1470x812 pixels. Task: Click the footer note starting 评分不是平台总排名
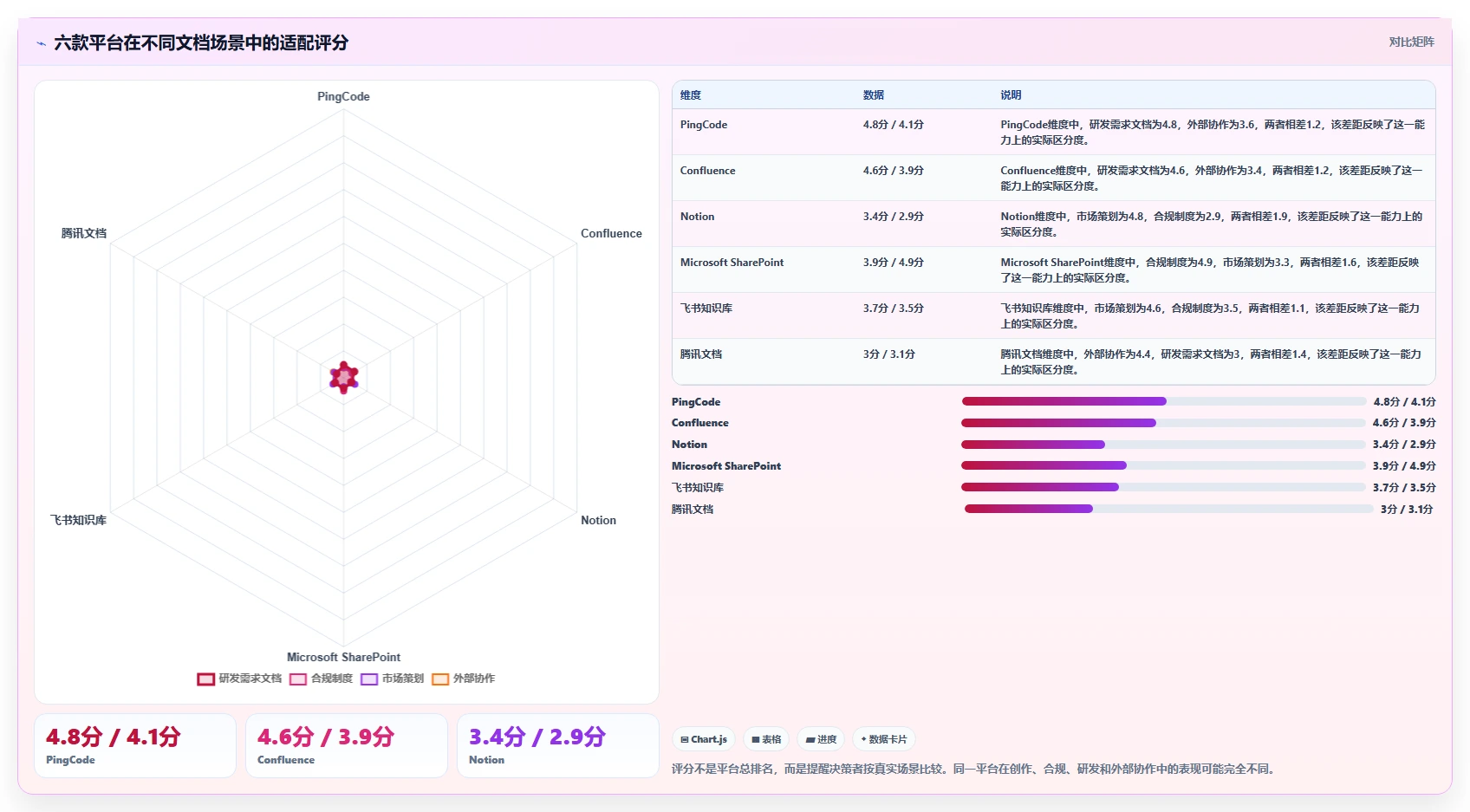(x=975, y=769)
